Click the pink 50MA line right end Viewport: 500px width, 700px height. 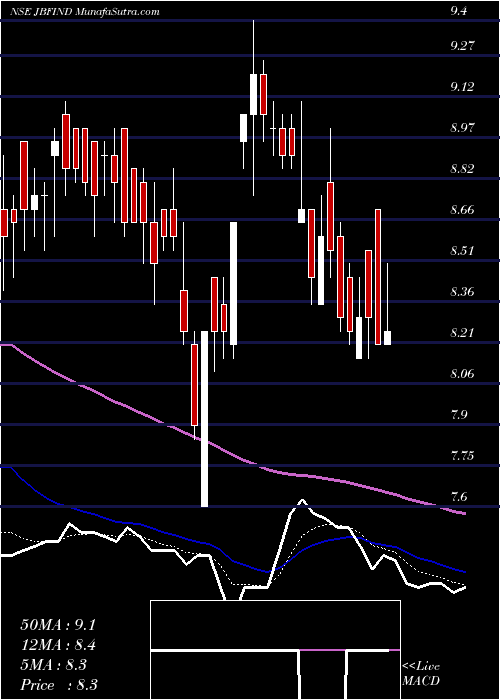pyautogui.click(x=464, y=513)
